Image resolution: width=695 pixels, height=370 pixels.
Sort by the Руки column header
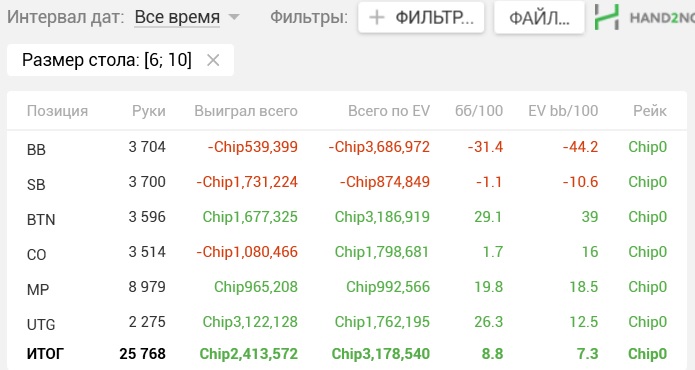(148, 111)
